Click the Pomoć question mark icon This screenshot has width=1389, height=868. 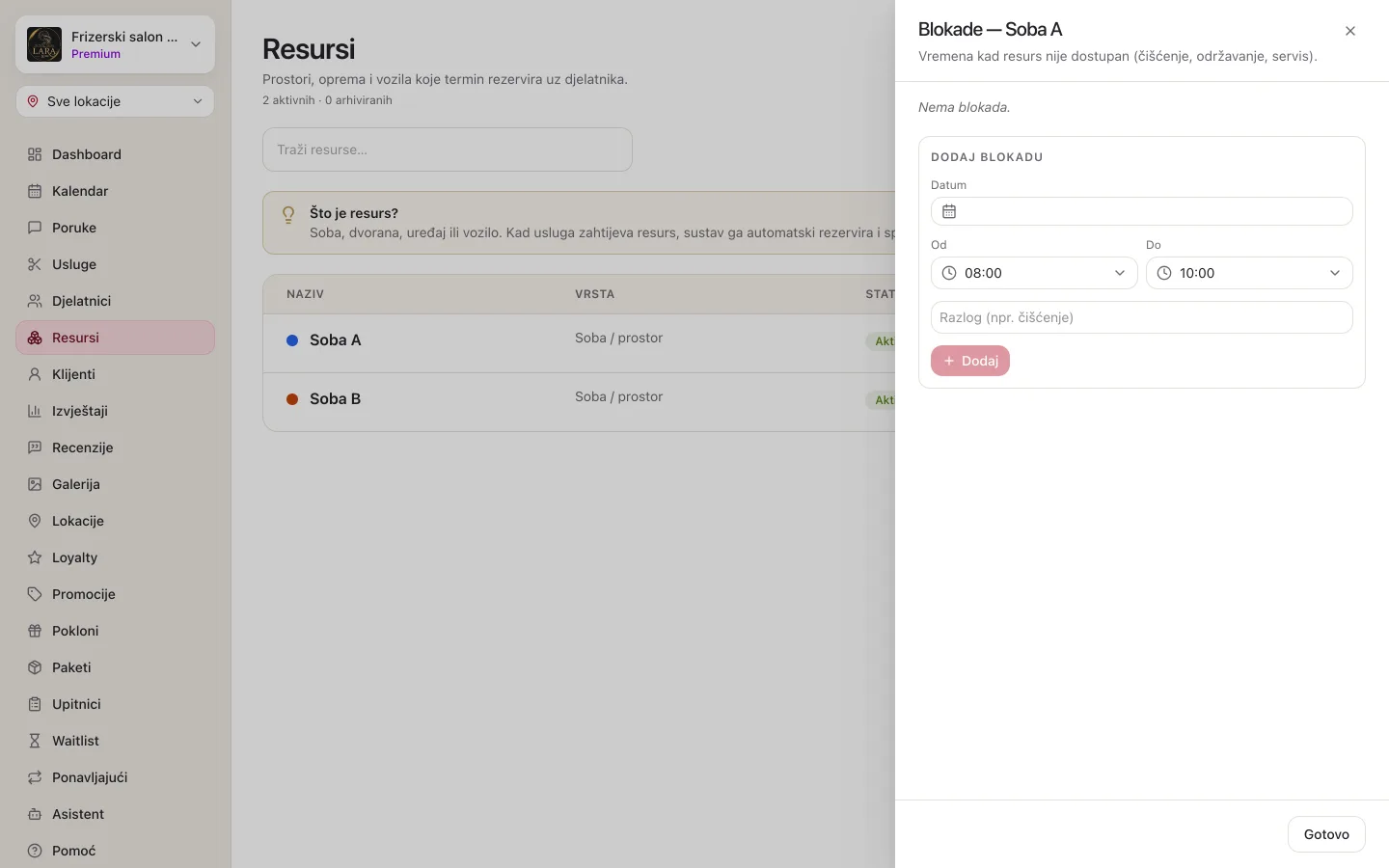click(x=35, y=851)
